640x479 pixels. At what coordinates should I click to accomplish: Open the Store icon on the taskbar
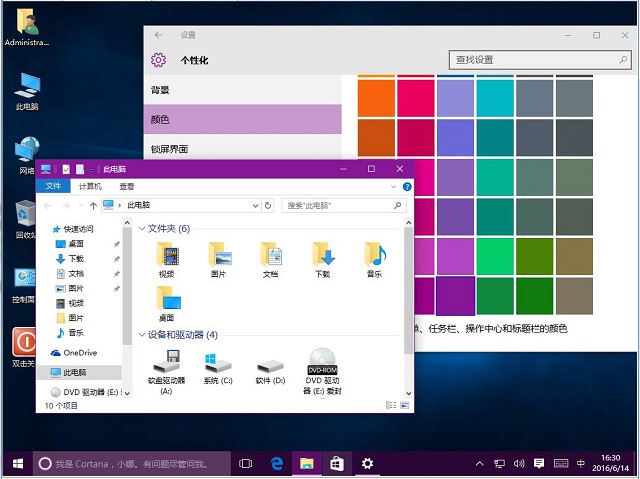pos(337,464)
